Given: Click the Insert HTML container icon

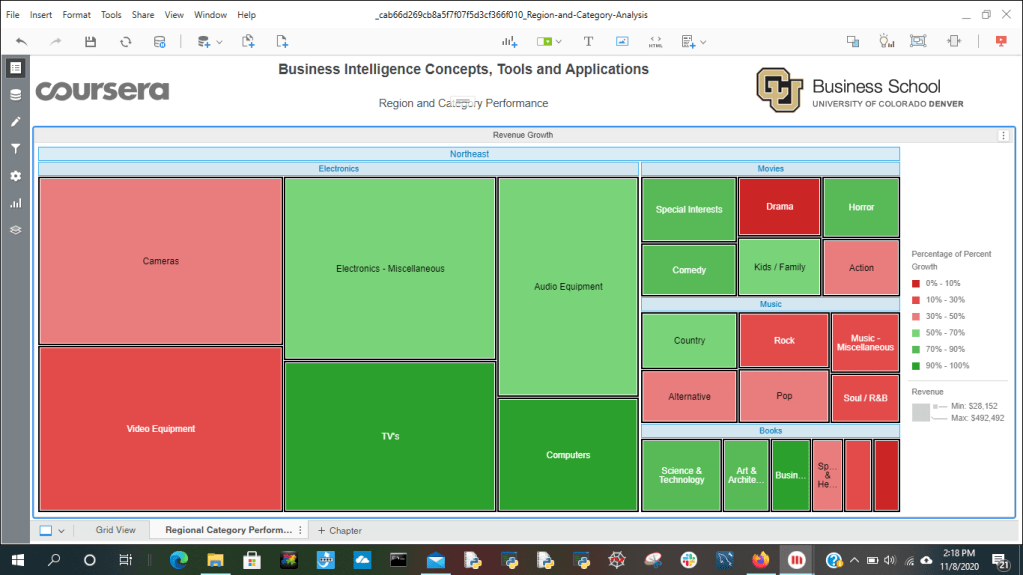Looking at the screenshot, I should [655, 42].
